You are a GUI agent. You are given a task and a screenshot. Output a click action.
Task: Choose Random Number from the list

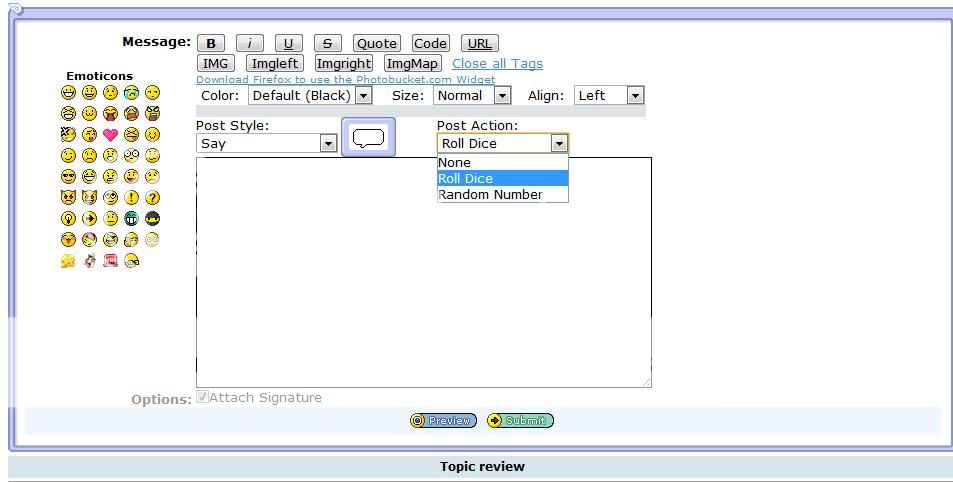[x=503, y=195]
